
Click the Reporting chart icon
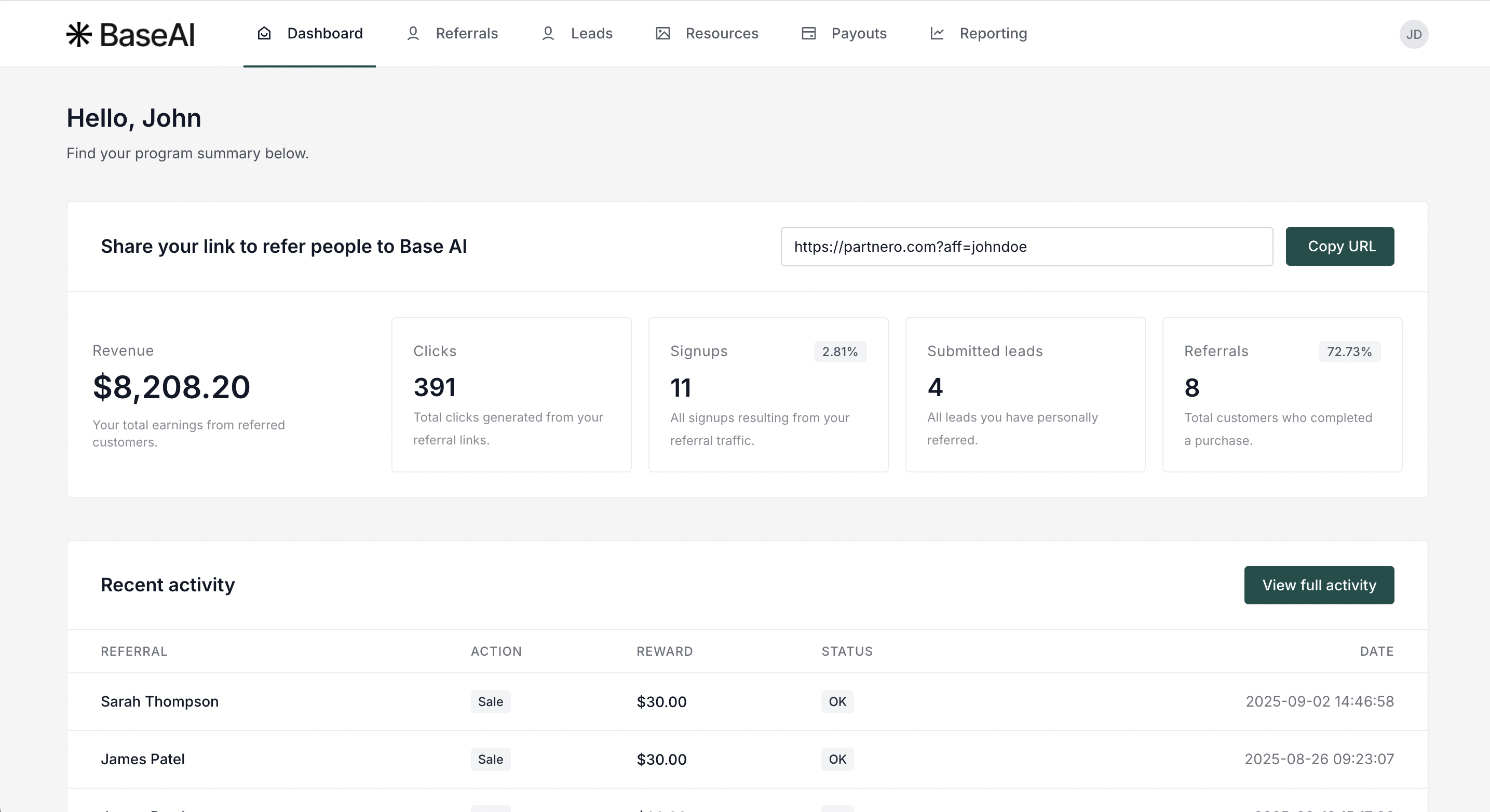(x=937, y=34)
